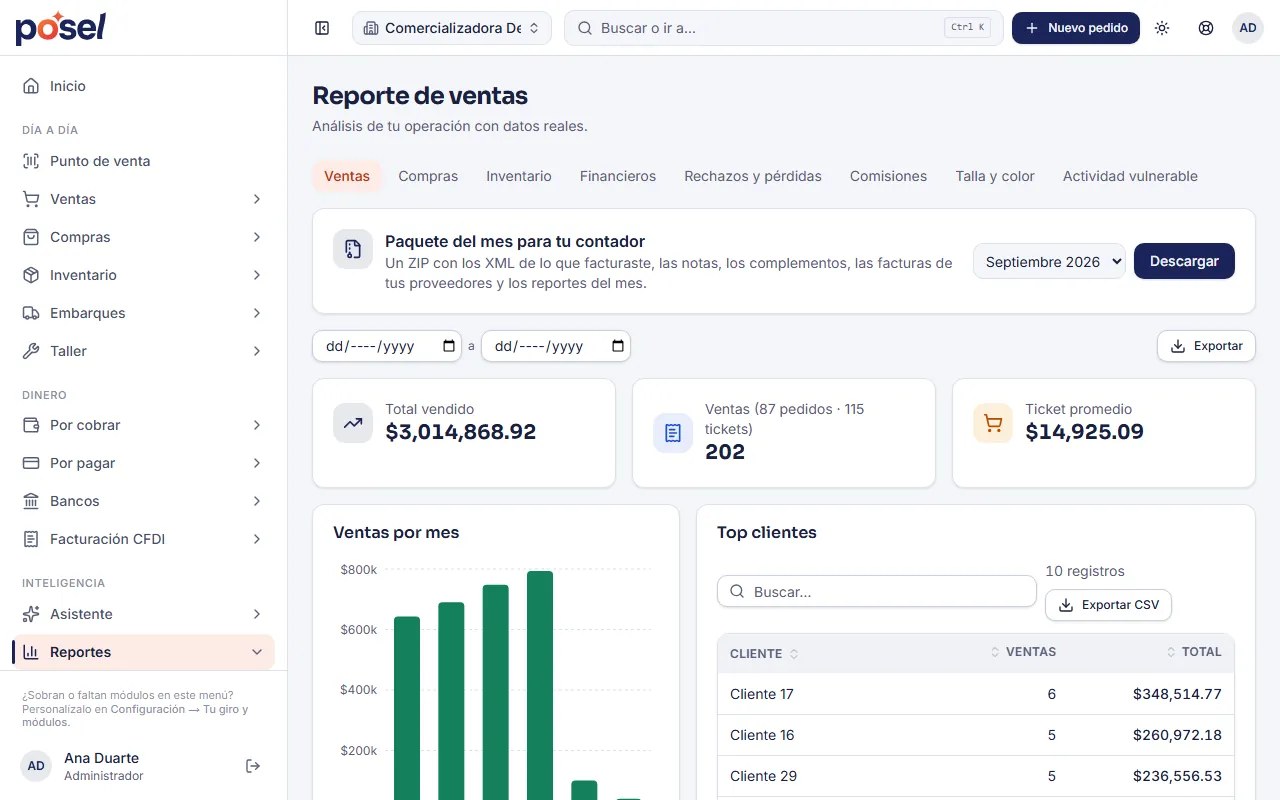Screen dimensions: 1280x800
Task: Switch to the Compras report tab
Action: 428,176
